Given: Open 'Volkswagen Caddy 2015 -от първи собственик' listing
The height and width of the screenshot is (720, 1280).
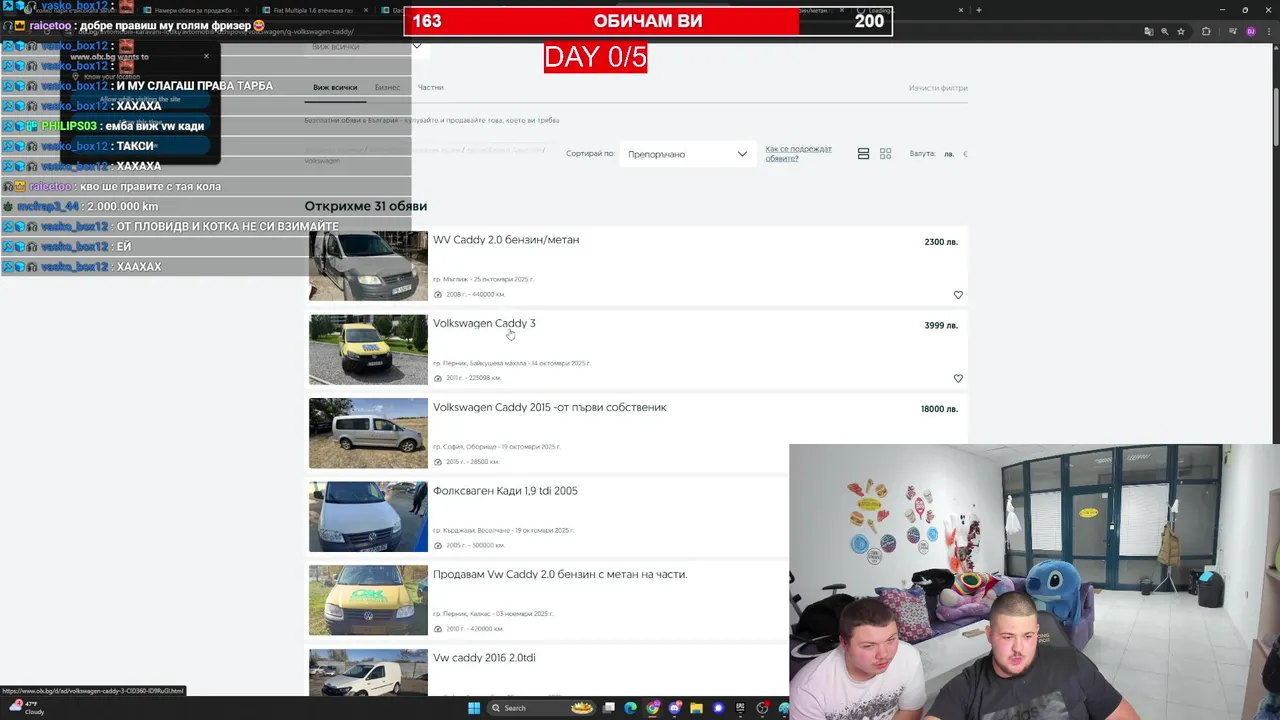Looking at the screenshot, I should point(549,408).
